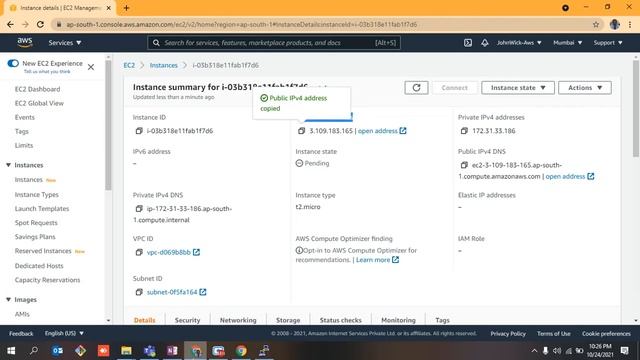Copy the Instance ID value

tap(139, 131)
